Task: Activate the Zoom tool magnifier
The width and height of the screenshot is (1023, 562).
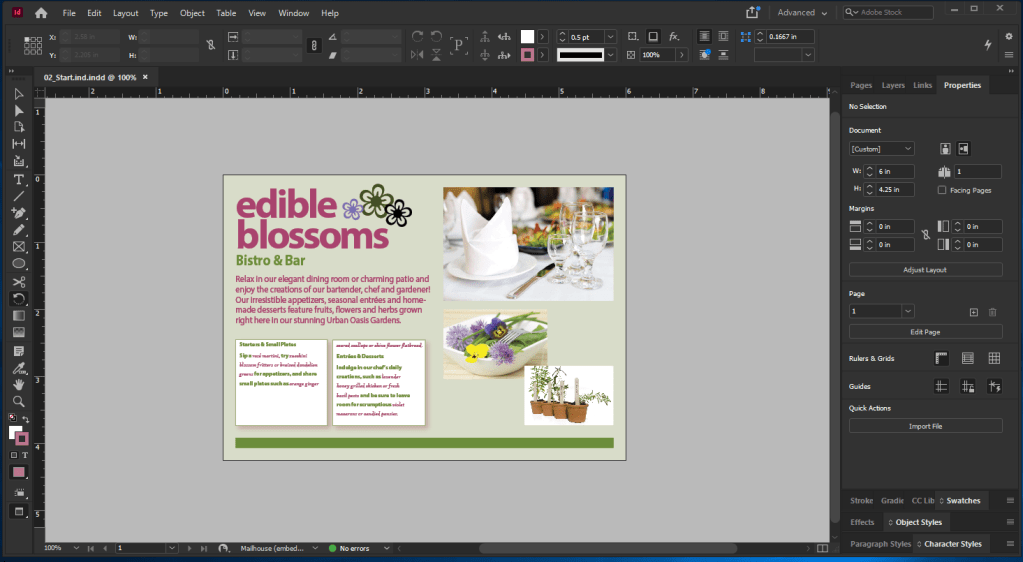Action: tap(18, 401)
